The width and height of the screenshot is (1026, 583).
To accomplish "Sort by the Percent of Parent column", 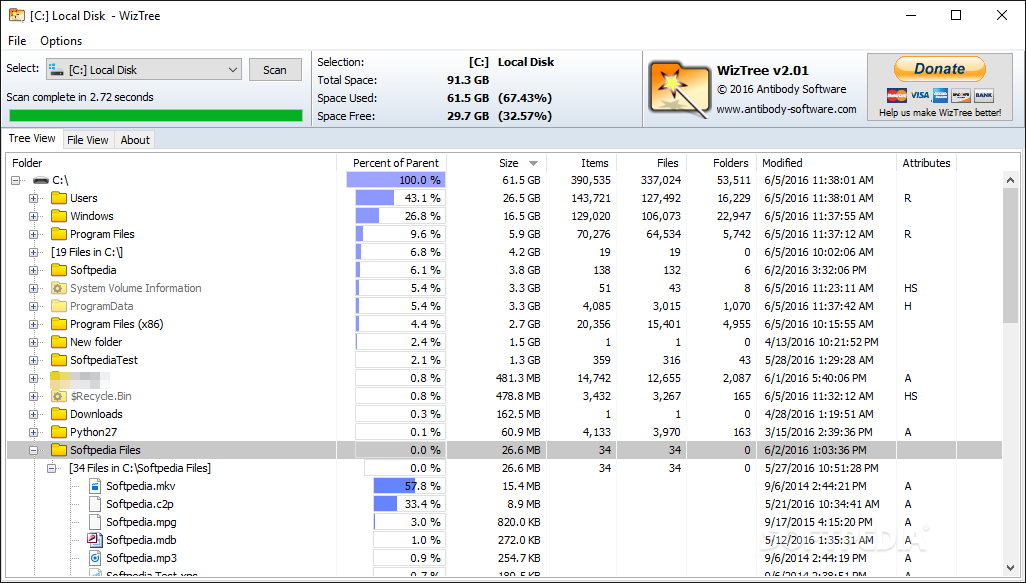I will pyautogui.click(x=391, y=163).
